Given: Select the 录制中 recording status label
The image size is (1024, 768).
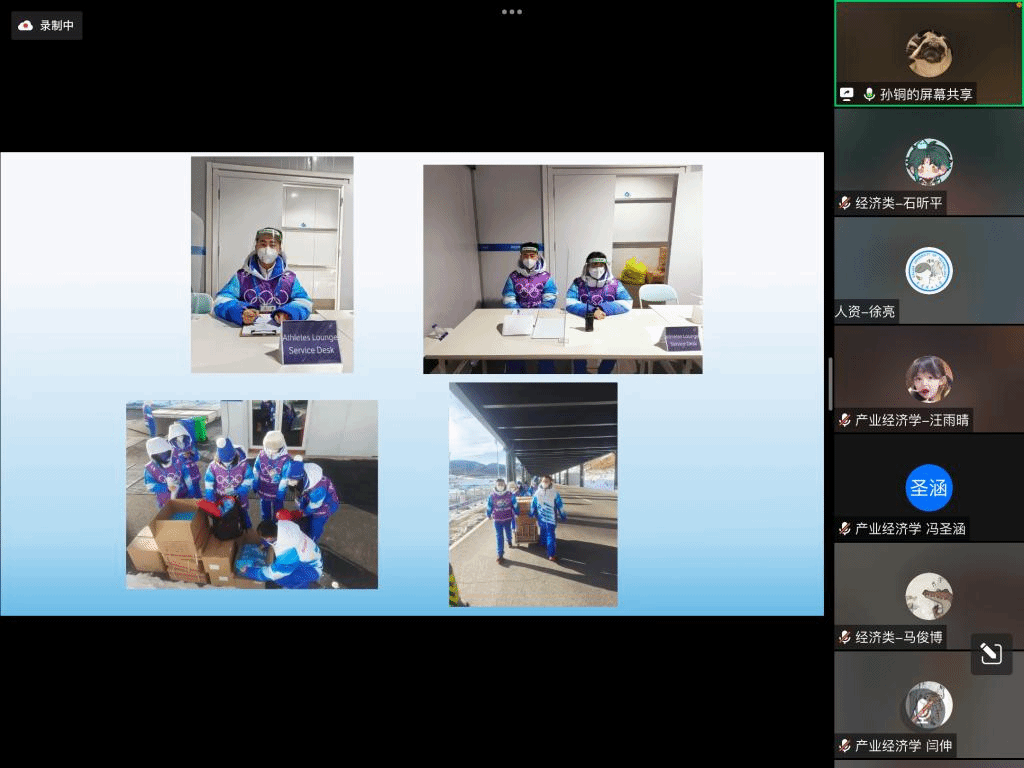Looking at the screenshot, I should tap(57, 26).
